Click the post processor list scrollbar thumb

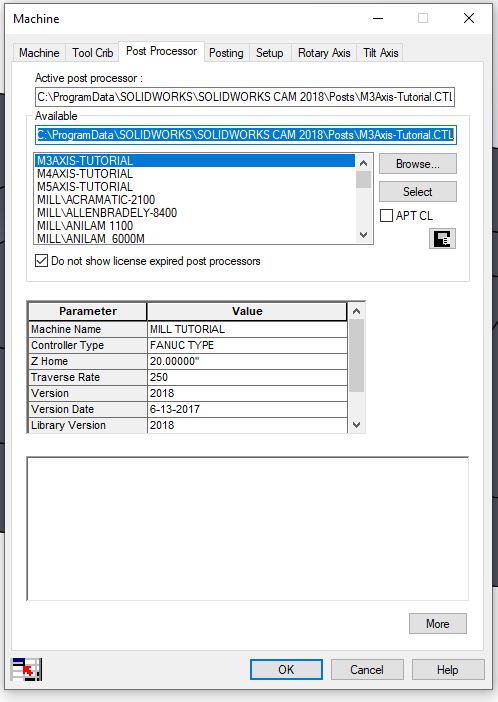click(364, 180)
